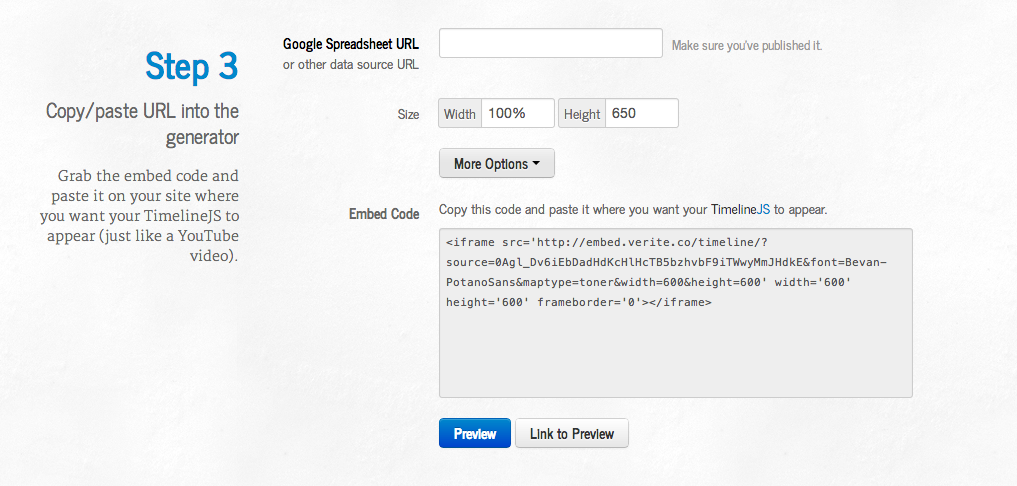Expand the More Options dropdown
Screen dimensions: 1017x486
(x=497, y=164)
